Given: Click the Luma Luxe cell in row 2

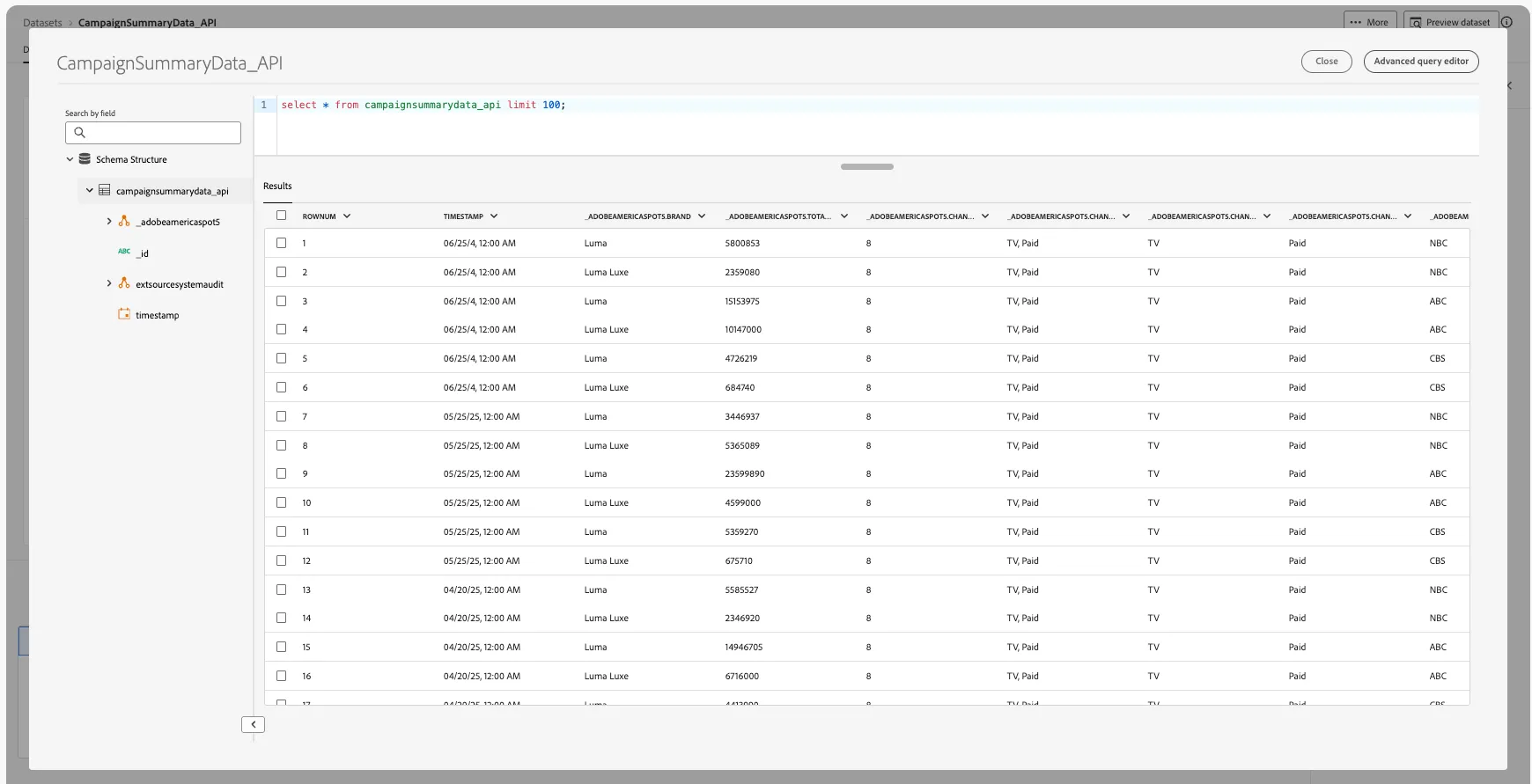Looking at the screenshot, I should [607, 272].
